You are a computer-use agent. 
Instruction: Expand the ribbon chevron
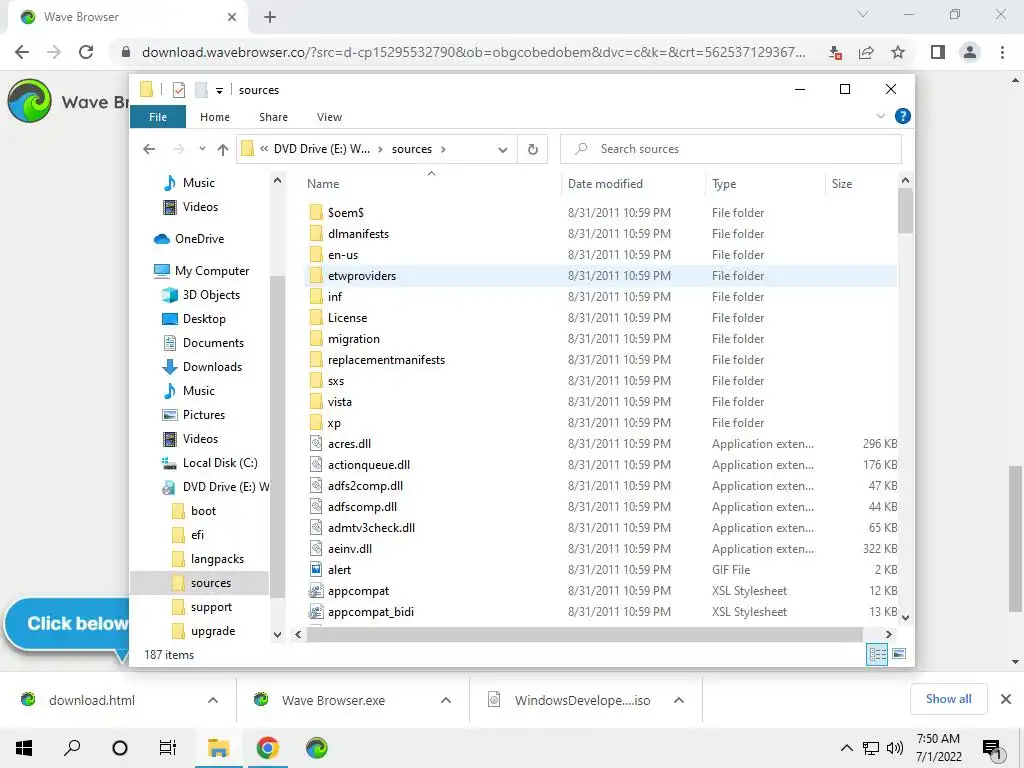(x=880, y=116)
